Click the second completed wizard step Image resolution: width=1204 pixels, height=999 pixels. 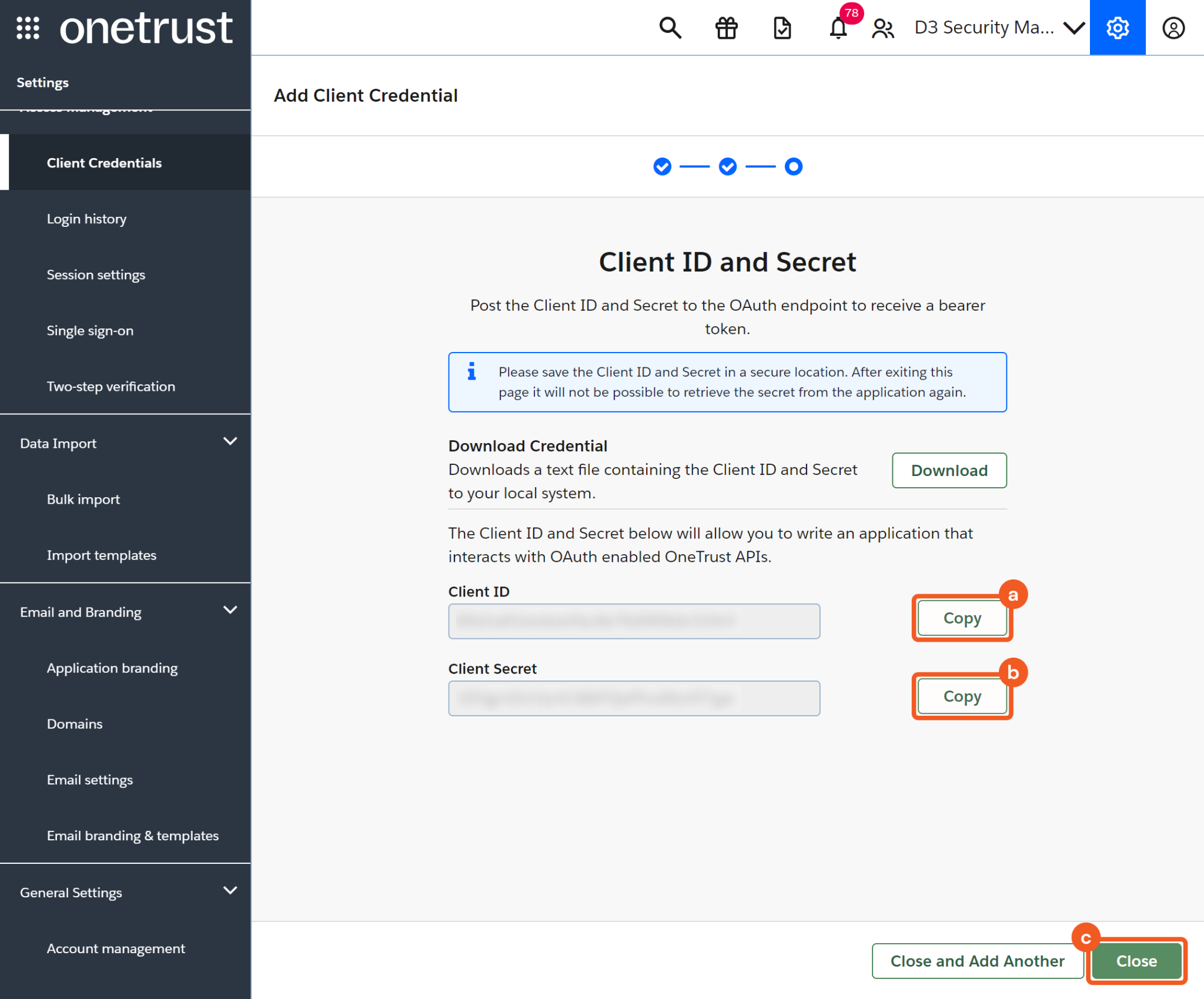coord(728,167)
